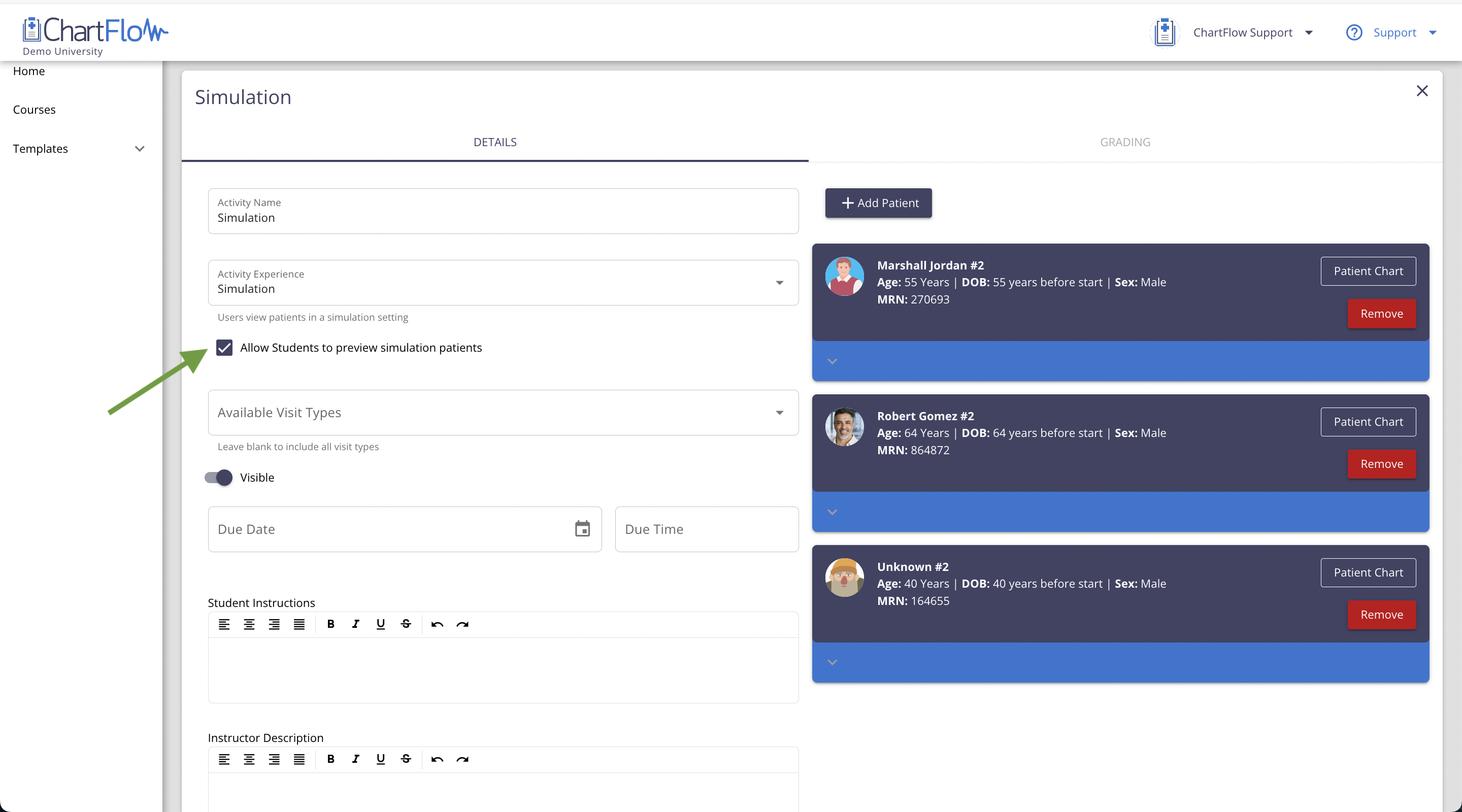Center align text in Student Instructions editor

pyautogui.click(x=249, y=624)
